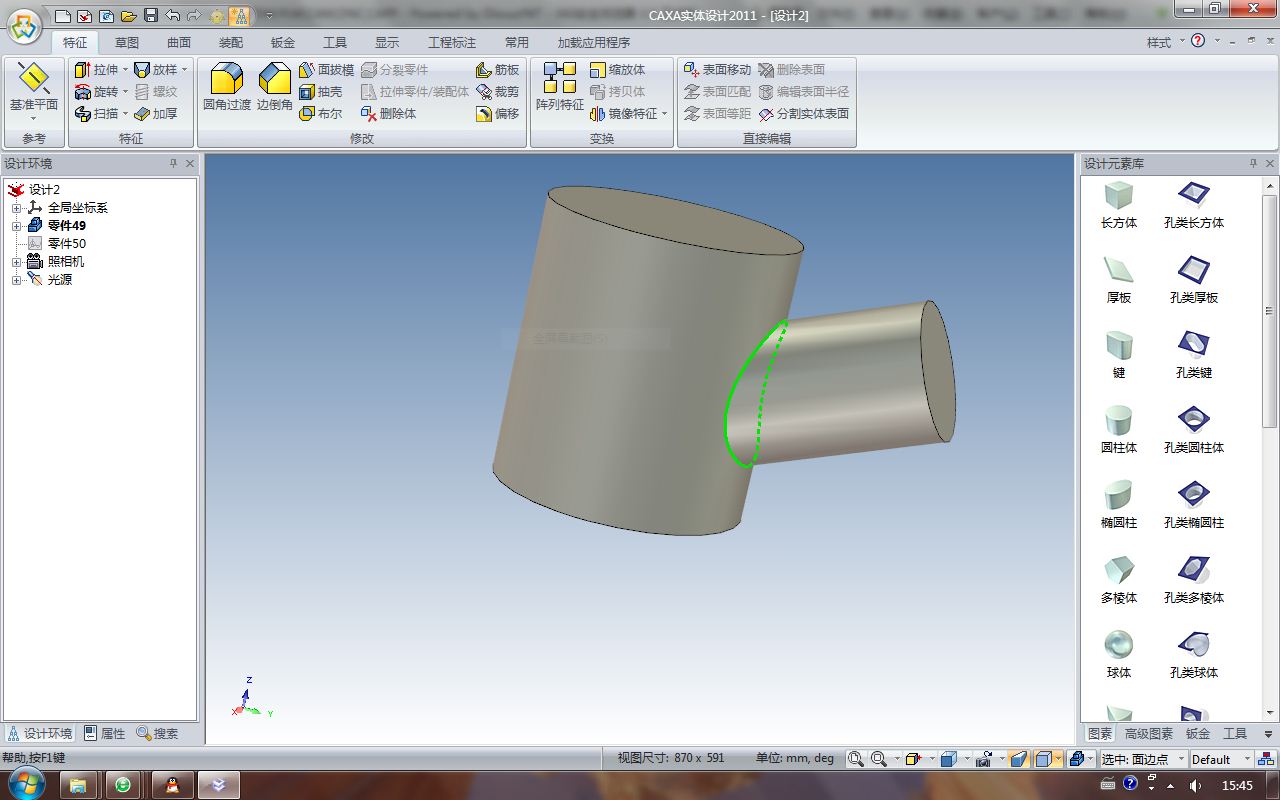Image resolution: width=1280 pixels, height=800 pixels.
Task: Open quick access toolbar customize arrow
Action: (x=269, y=16)
